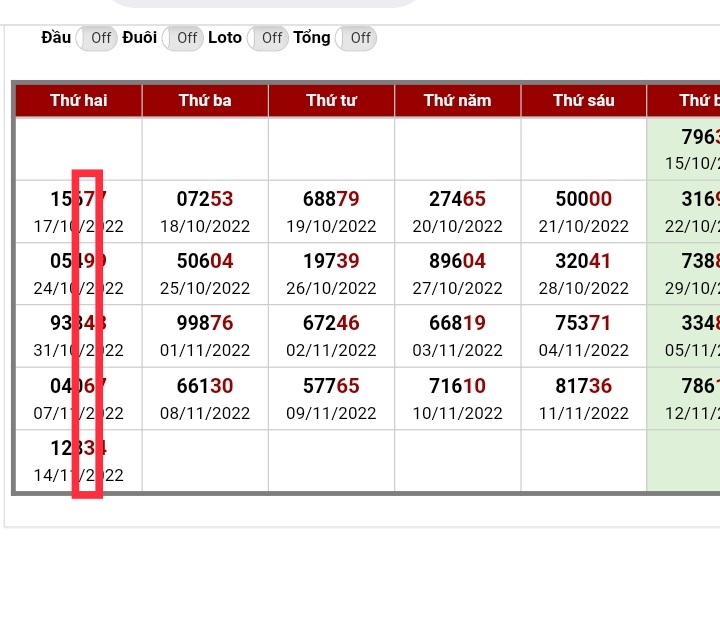Select result 07253 on 18/10/2022

(x=205, y=199)
